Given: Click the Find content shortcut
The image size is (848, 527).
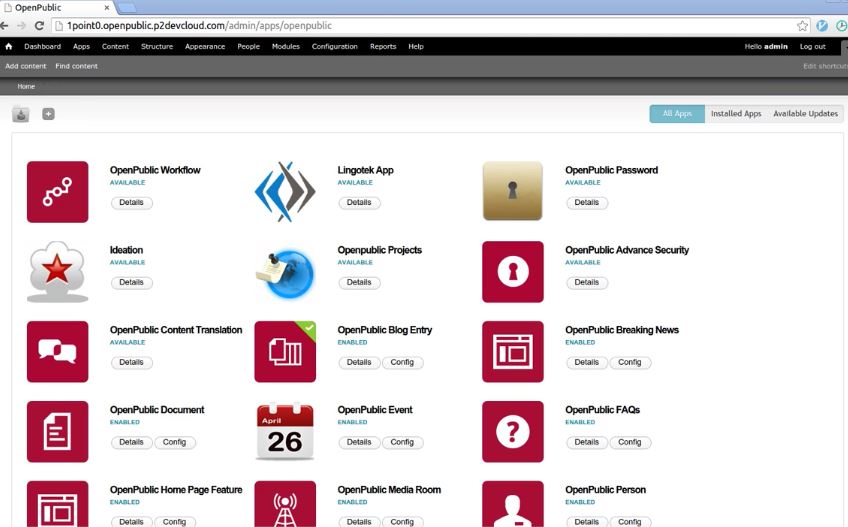Looking at the screenshot, I should tap(76, 66).
